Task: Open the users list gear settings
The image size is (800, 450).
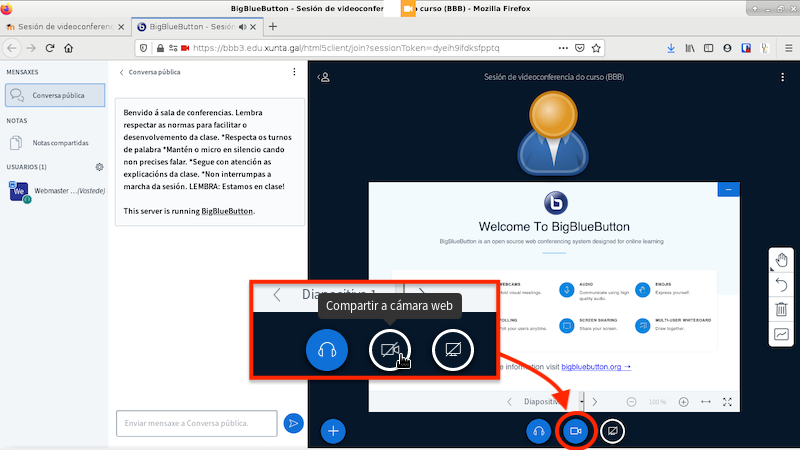Action: 99,167
